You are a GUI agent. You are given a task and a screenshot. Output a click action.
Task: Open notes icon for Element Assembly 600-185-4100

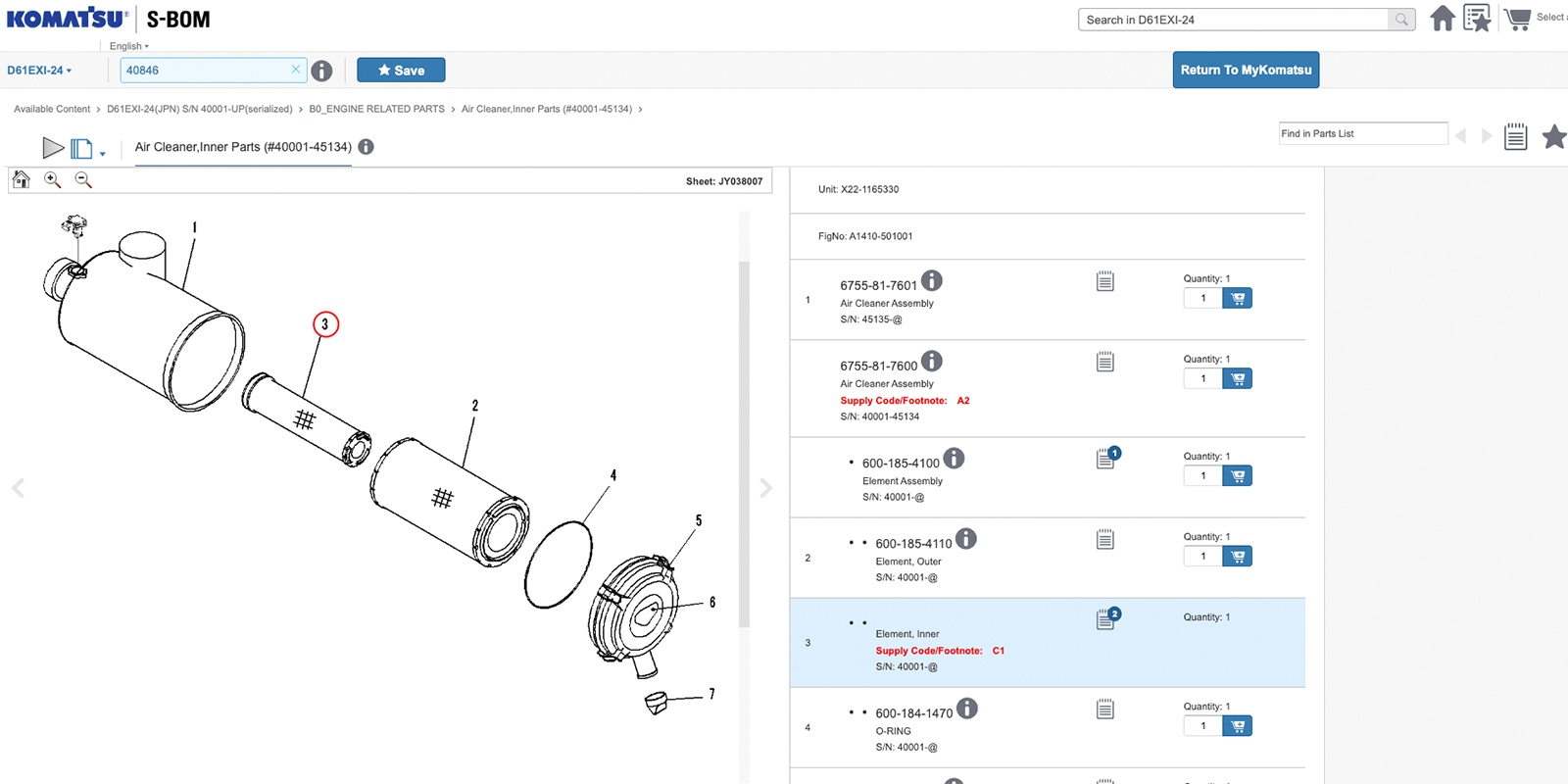click(1106, 459)
